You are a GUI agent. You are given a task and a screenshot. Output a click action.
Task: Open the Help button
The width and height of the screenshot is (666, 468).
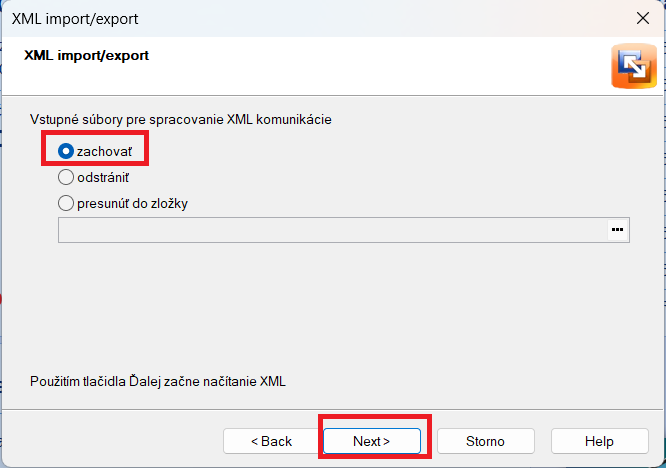click(599, 441)
